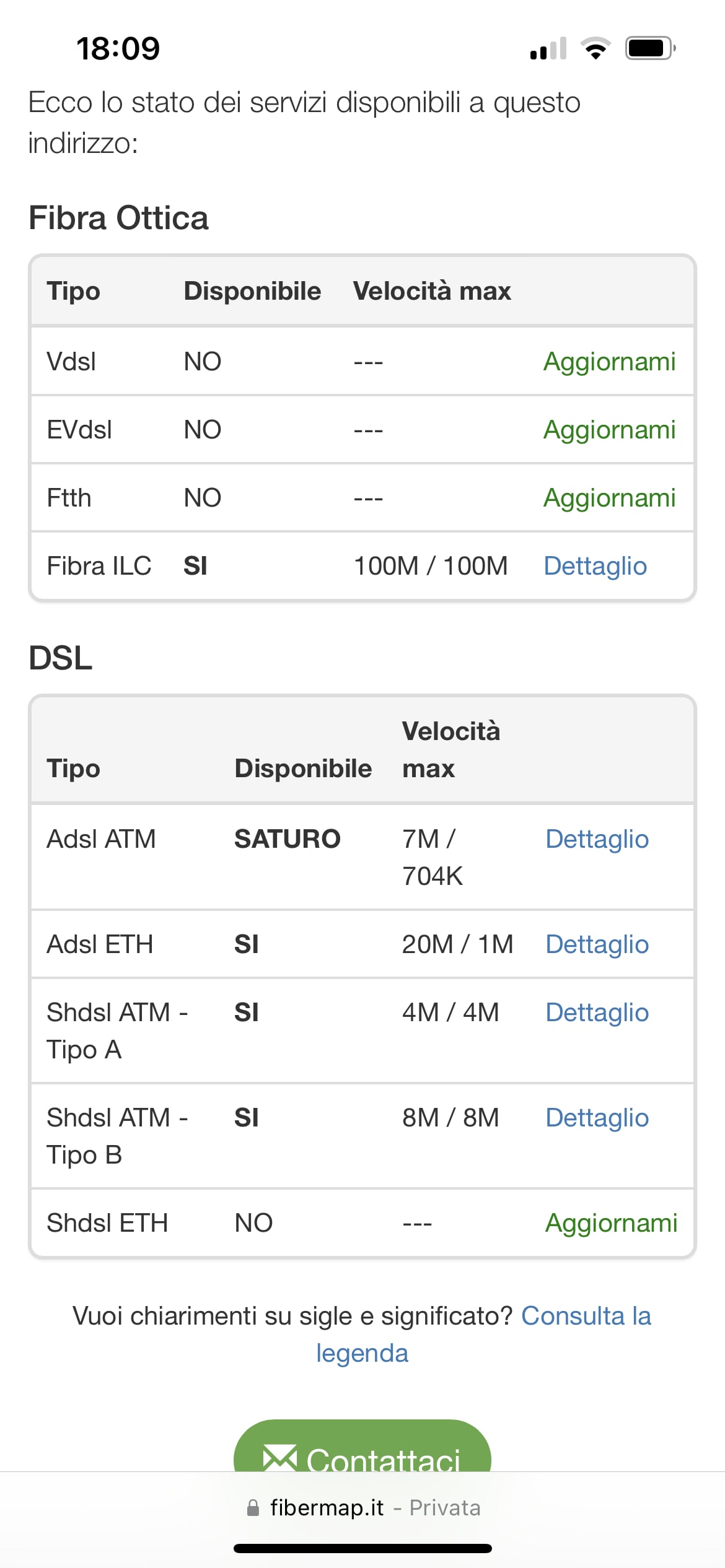The image size is (725, 1568).
Task: View Dettaglio for Adsl ETH
Action: click(x=597, y=944)
